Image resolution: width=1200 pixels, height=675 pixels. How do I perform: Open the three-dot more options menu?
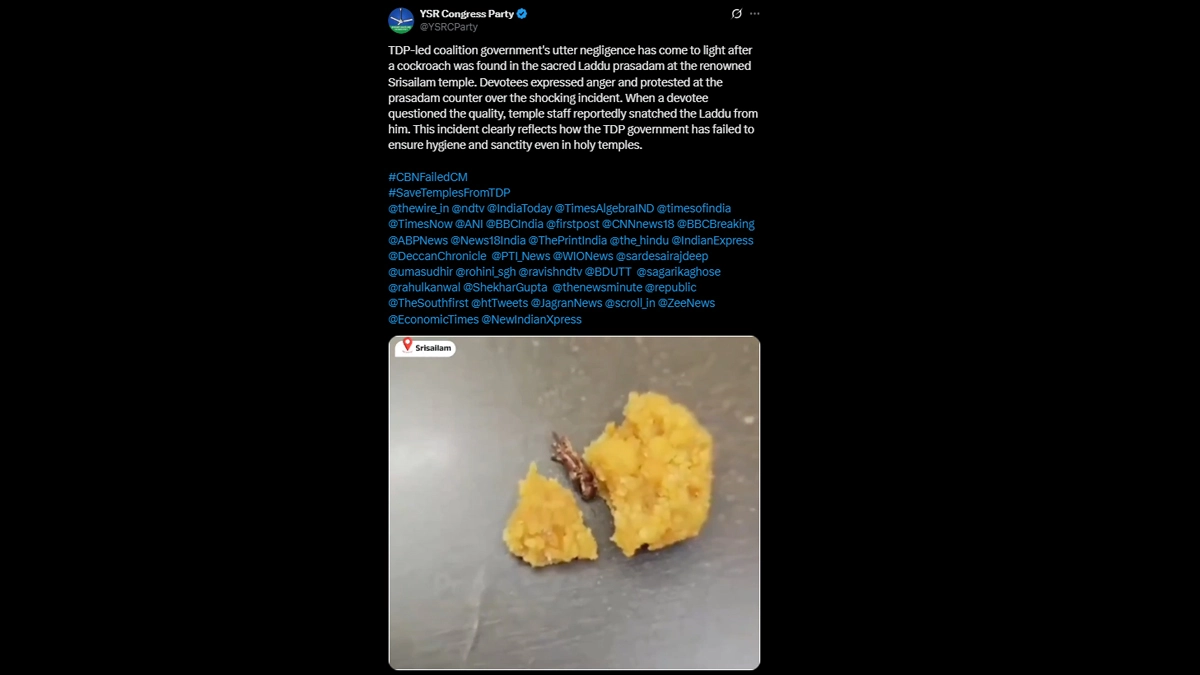coord(755,14)
